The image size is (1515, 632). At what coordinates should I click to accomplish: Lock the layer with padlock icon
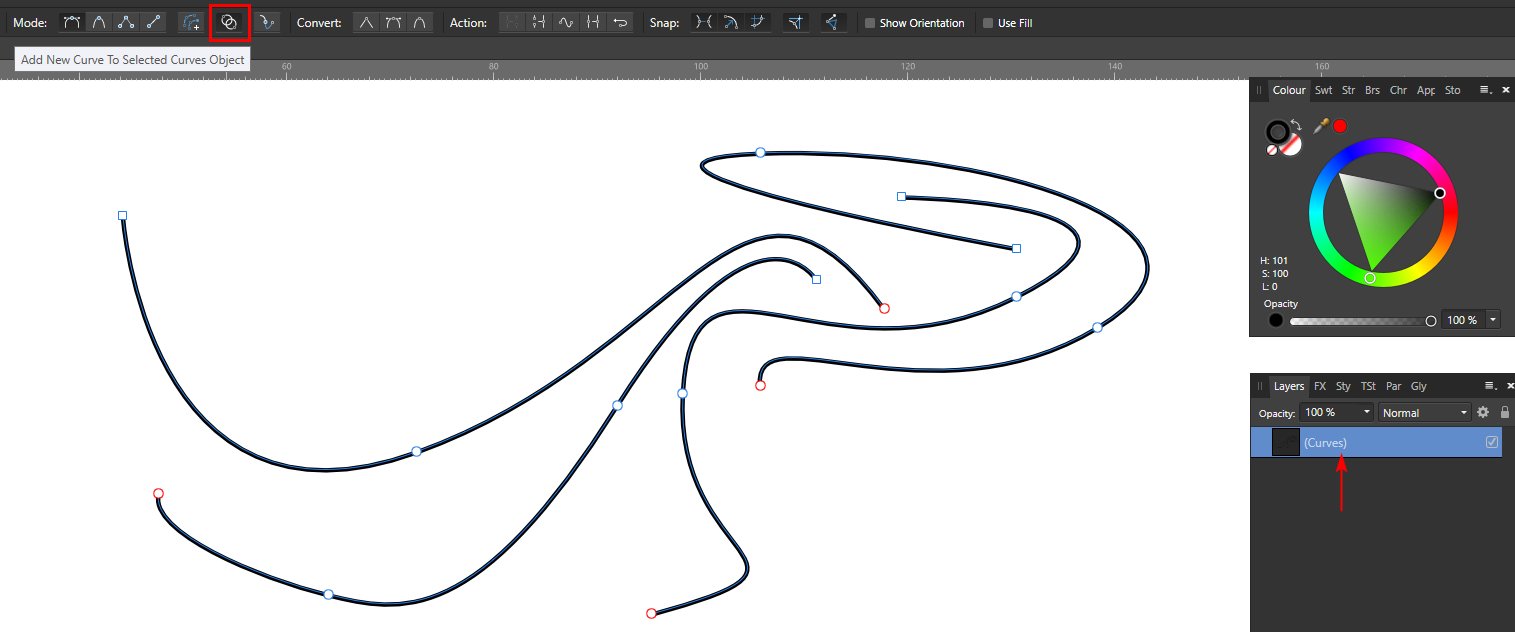tap(1504, 412)
